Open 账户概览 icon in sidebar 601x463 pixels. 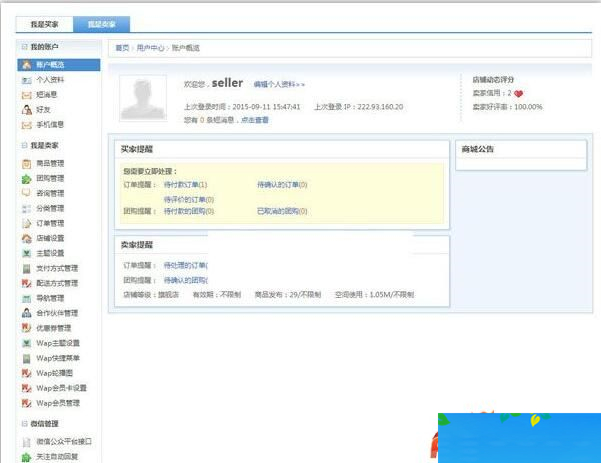(x=26, y=65)
